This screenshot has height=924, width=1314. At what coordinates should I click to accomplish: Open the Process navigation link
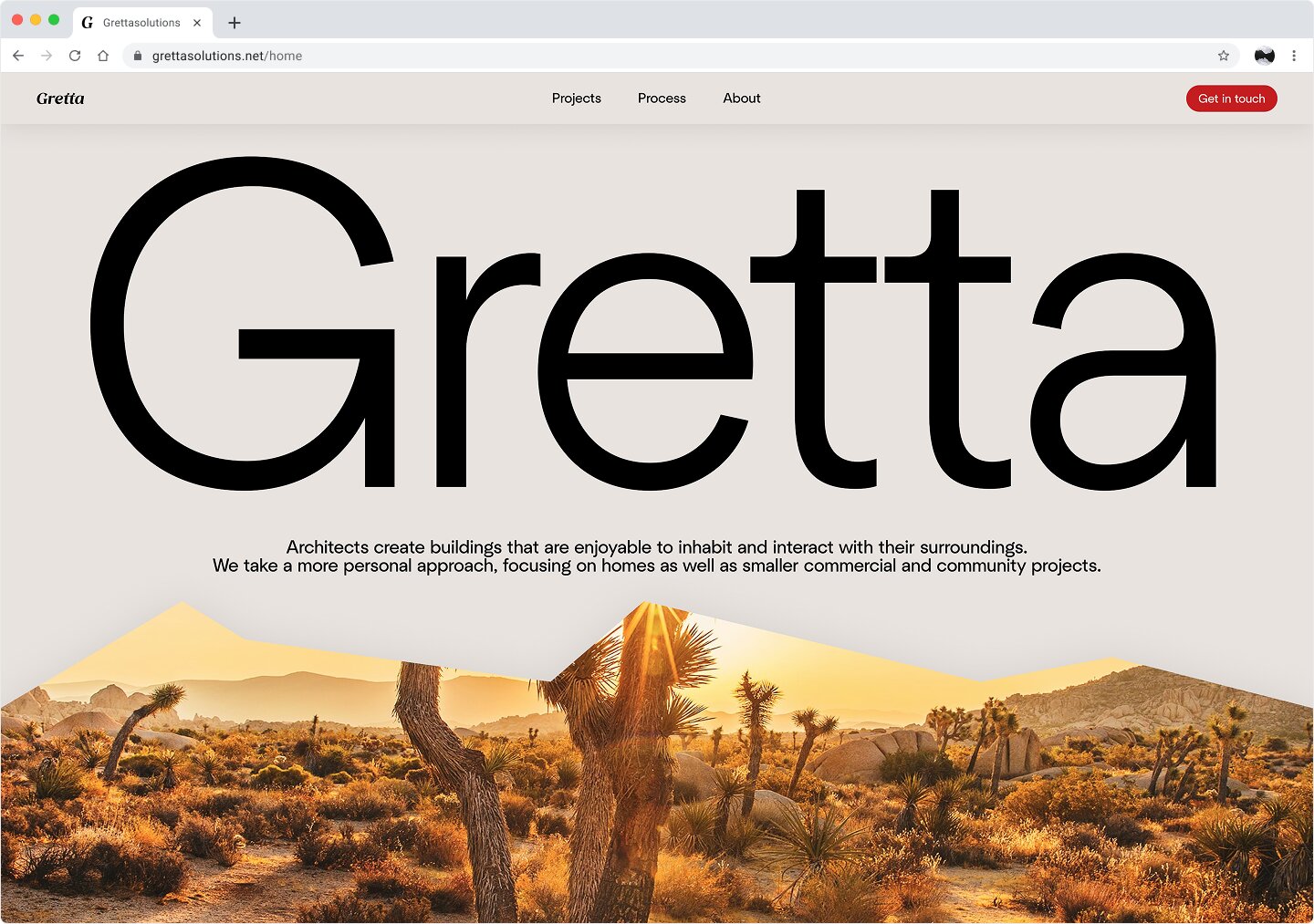[x=662, y=99]
